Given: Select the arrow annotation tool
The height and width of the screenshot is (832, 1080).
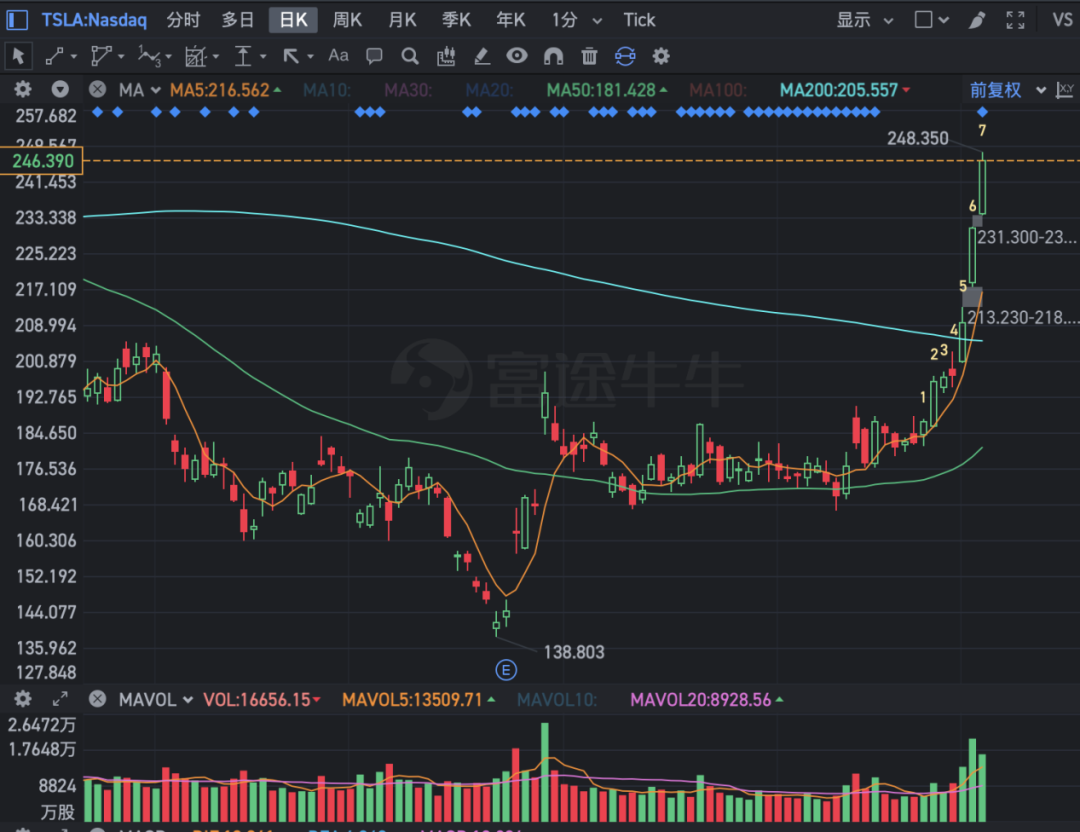Looking at the screenshot, I should click(x=291, y=56).
